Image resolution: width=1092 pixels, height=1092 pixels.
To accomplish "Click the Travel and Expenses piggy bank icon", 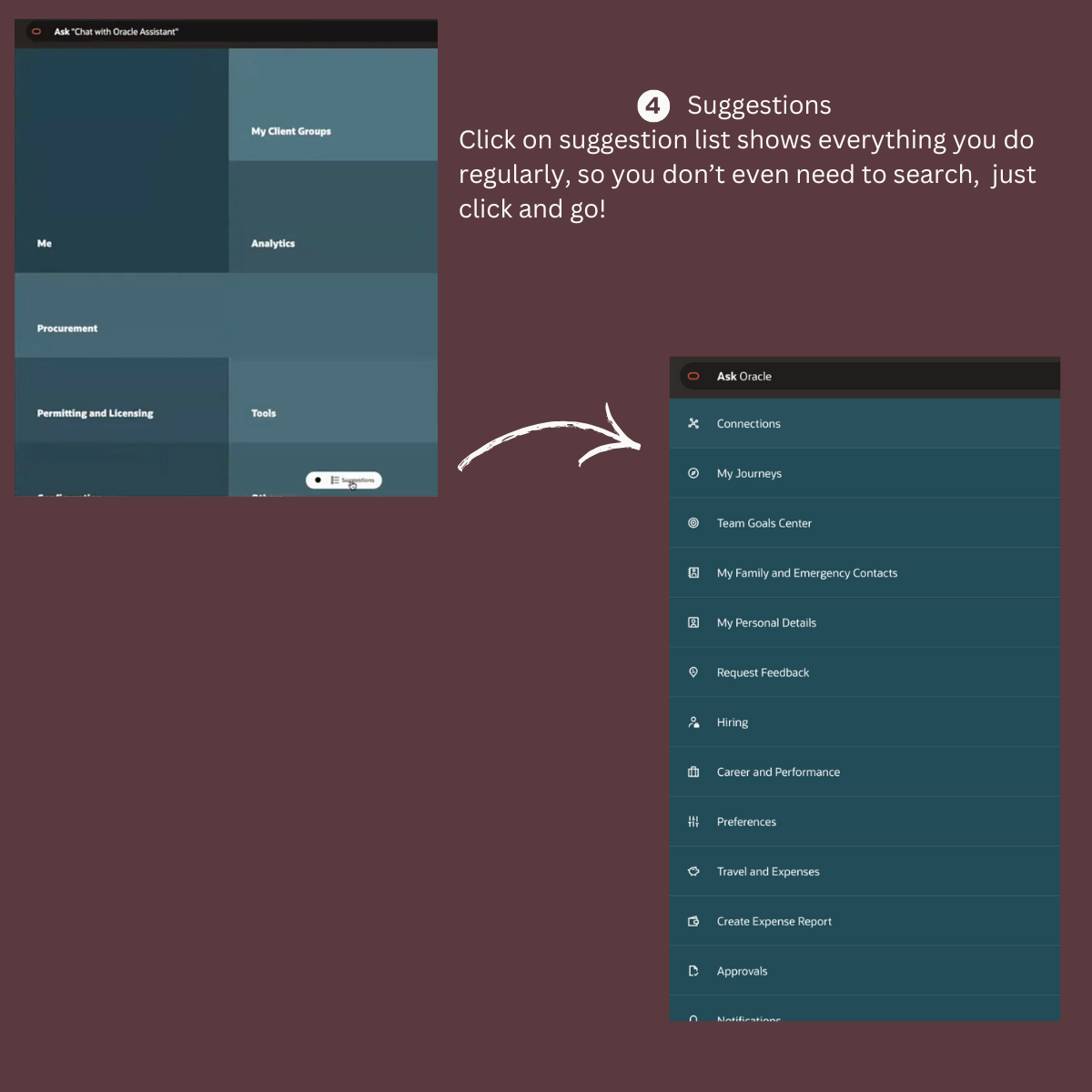I will click(693, 872).
